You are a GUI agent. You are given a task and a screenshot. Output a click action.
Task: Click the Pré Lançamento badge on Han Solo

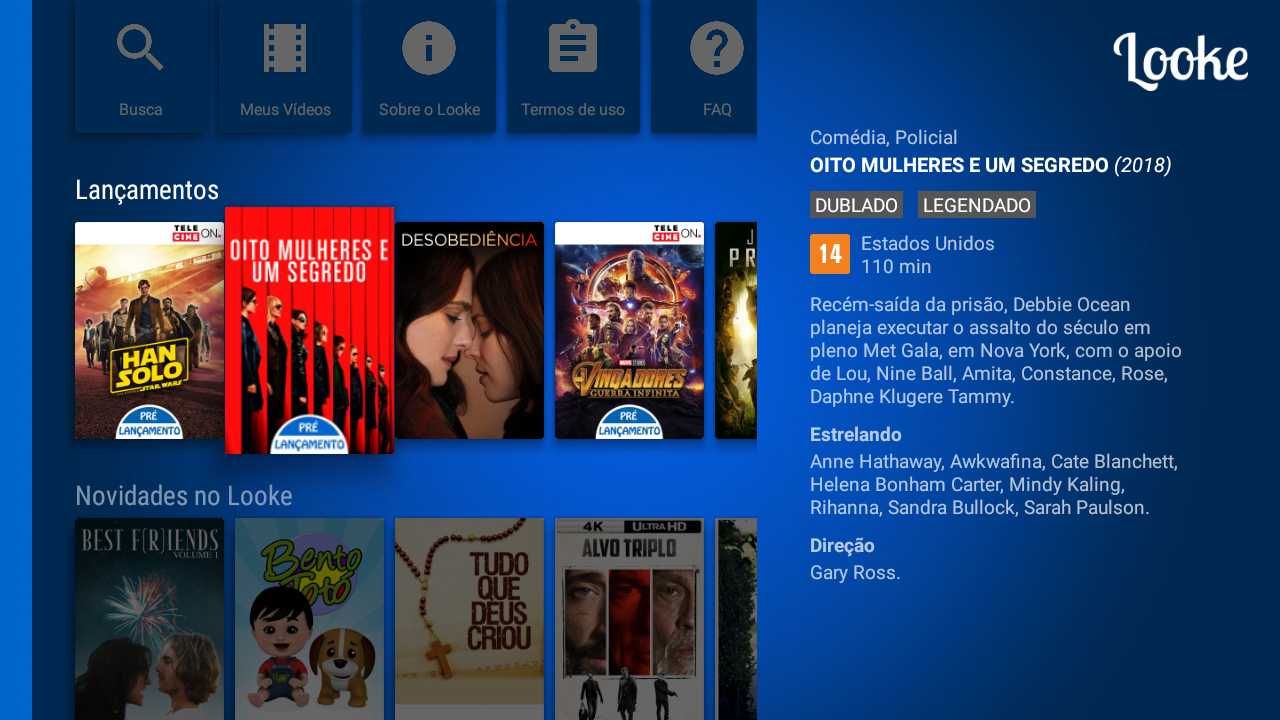[x=149, y=420]
